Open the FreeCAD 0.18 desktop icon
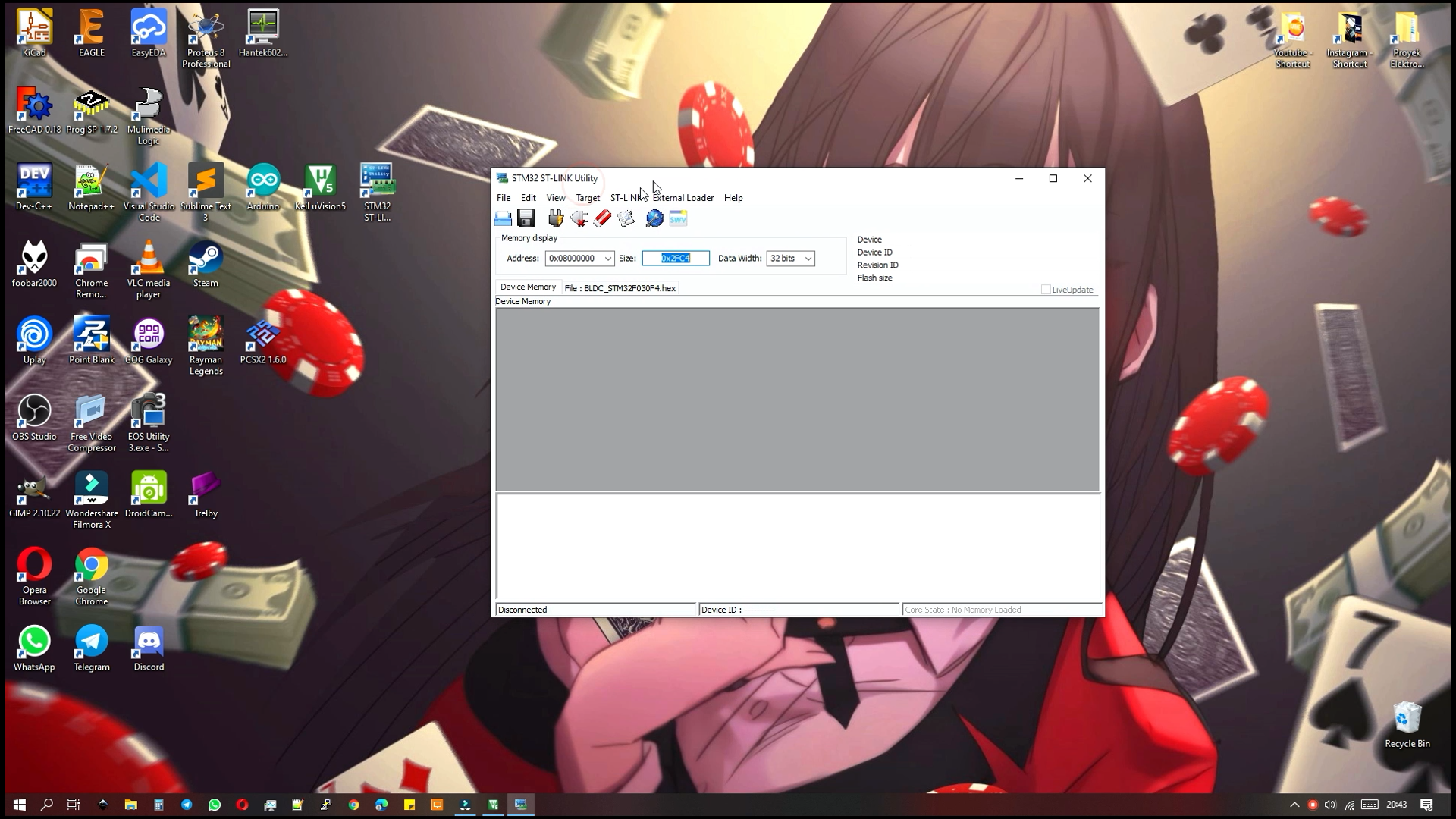This screenshot has width=1456, height=819. (x=34, y=111)
